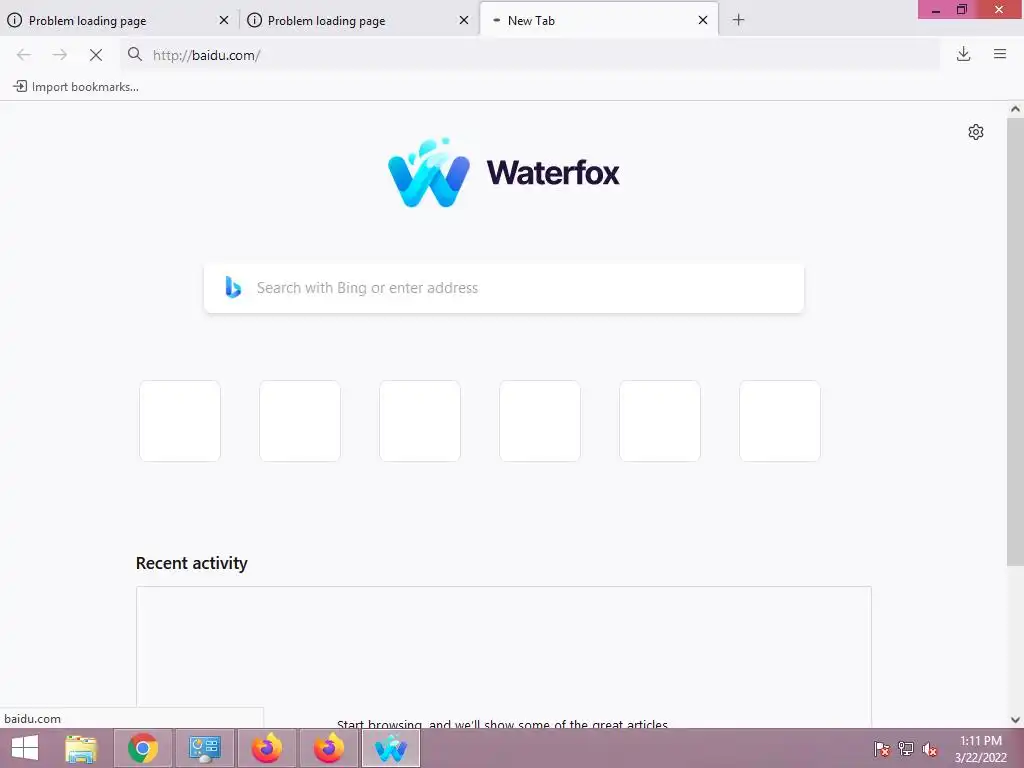Open Action Center flag tray icon

(x=881, y=749)
